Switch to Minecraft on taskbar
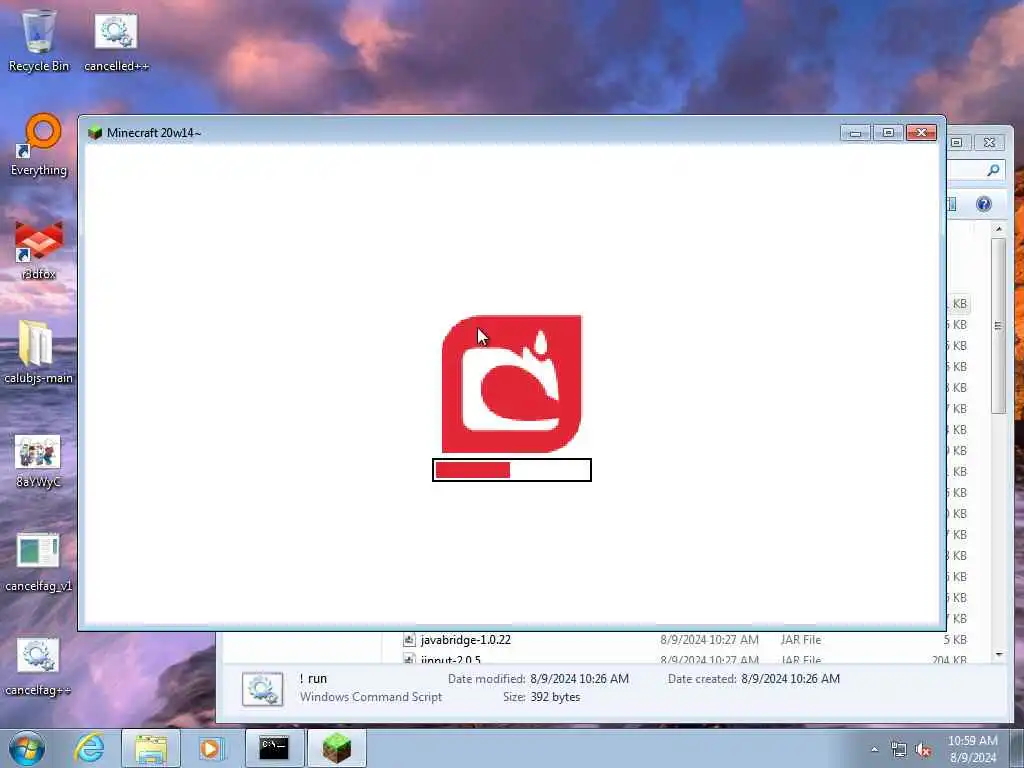This screenshot has height=768, width=1024. coord(336,748)
